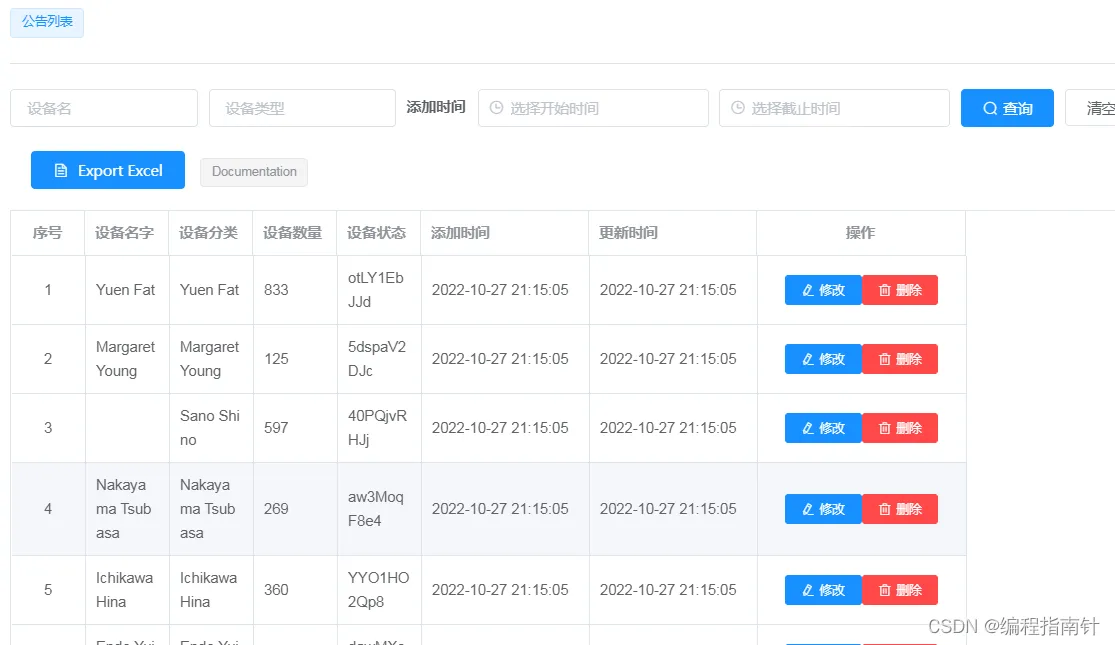Select the status cell 5dspaV2DJc
Image resolution: width=1115 pixels, height=645 pixels.
pyautogui.click(x=377, y=359)
